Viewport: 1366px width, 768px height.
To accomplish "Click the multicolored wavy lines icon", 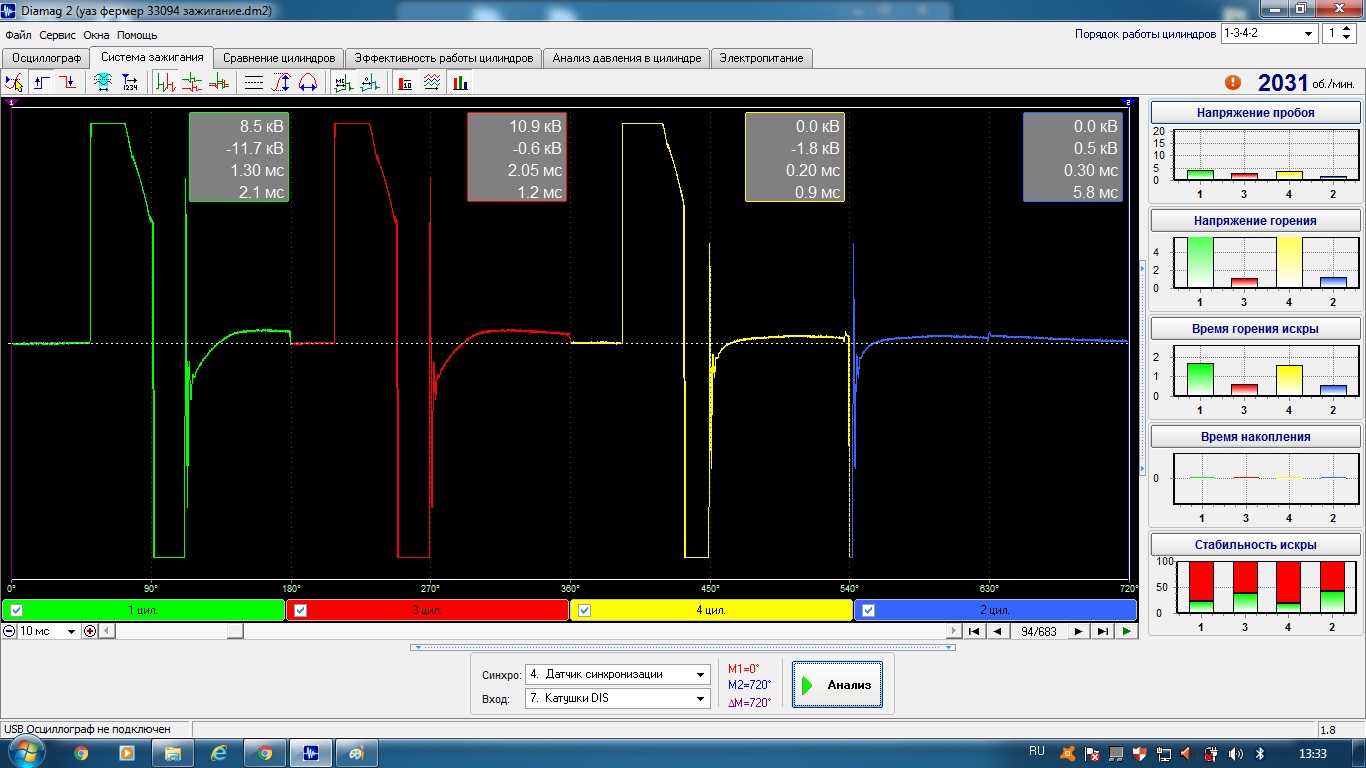I will (x=432, y=83).
